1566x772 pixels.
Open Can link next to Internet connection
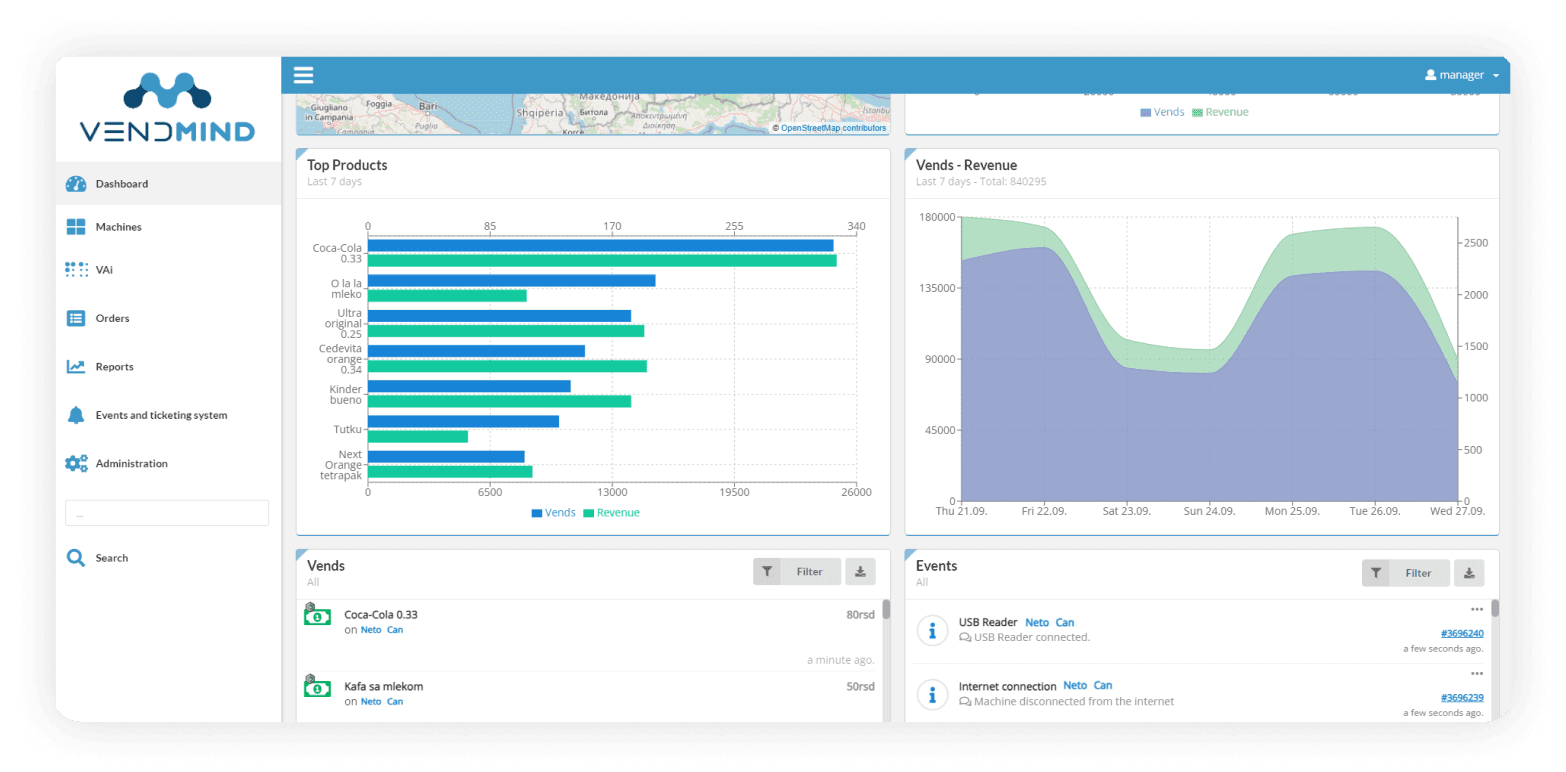coord(1103,686)
